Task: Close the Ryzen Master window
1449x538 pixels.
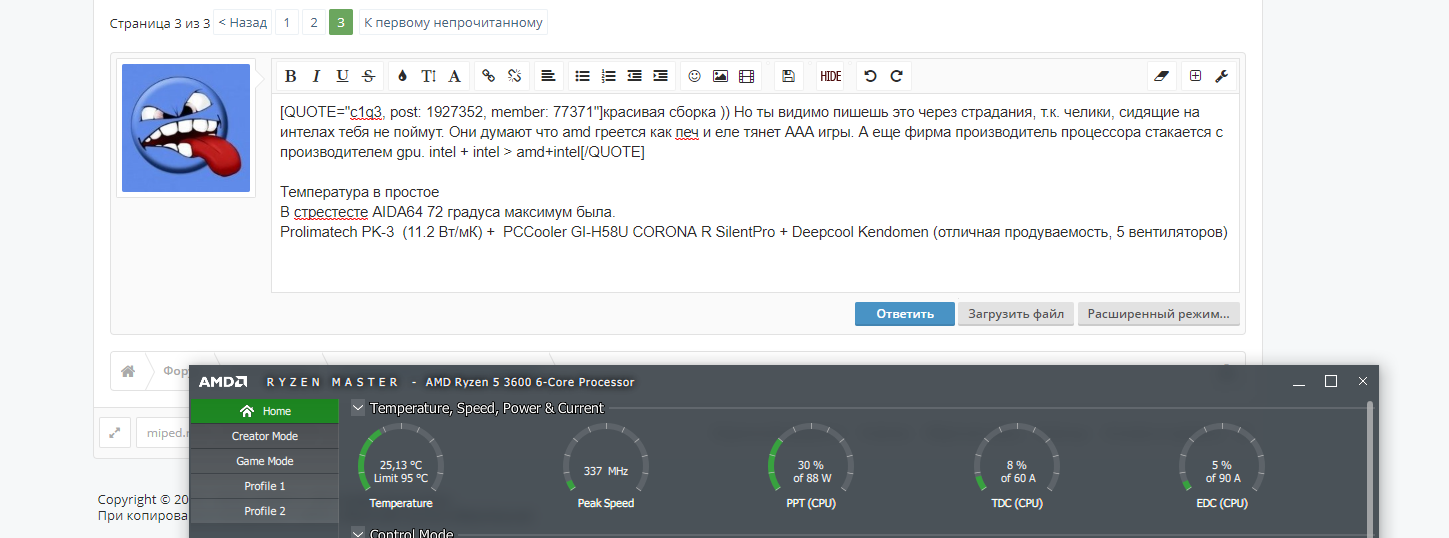Action: 1362,381
